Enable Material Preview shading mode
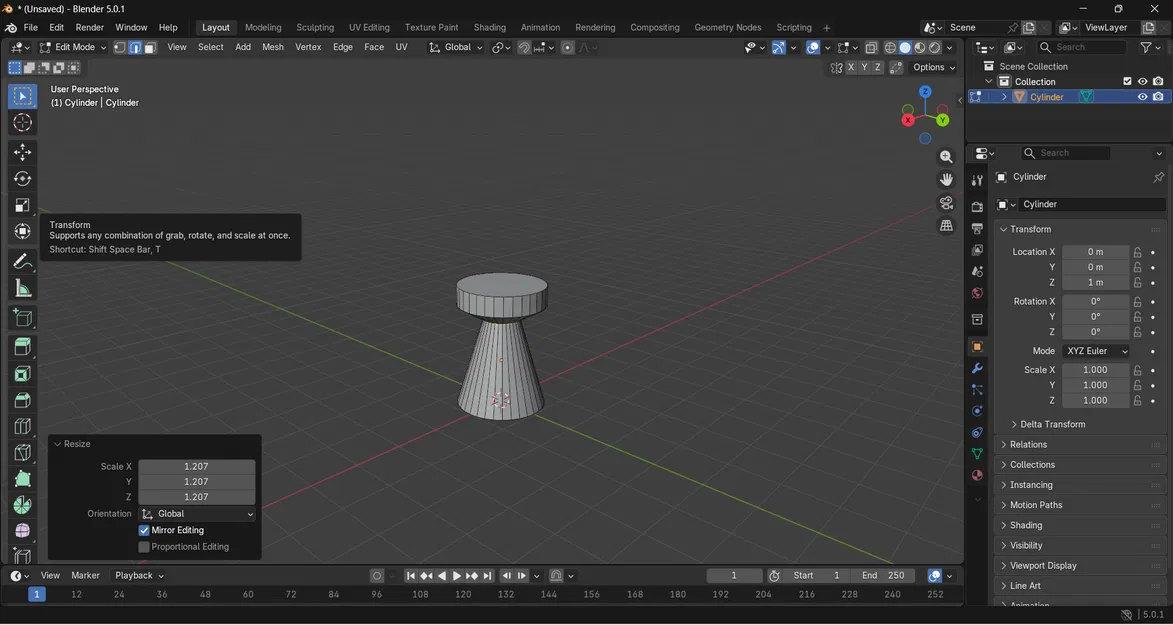The image size is (1173, 625). click(x=918, y=47)
